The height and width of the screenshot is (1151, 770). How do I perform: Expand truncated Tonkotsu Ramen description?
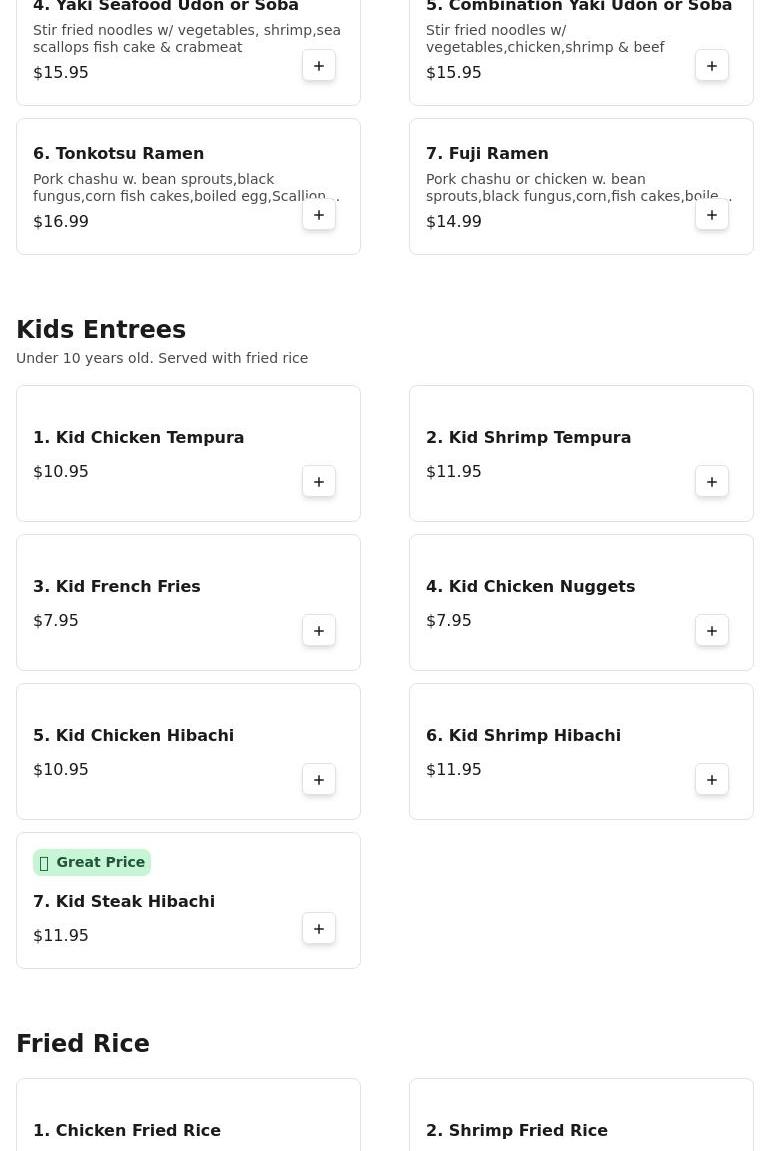pyautogui.click(x=186, y=188)
